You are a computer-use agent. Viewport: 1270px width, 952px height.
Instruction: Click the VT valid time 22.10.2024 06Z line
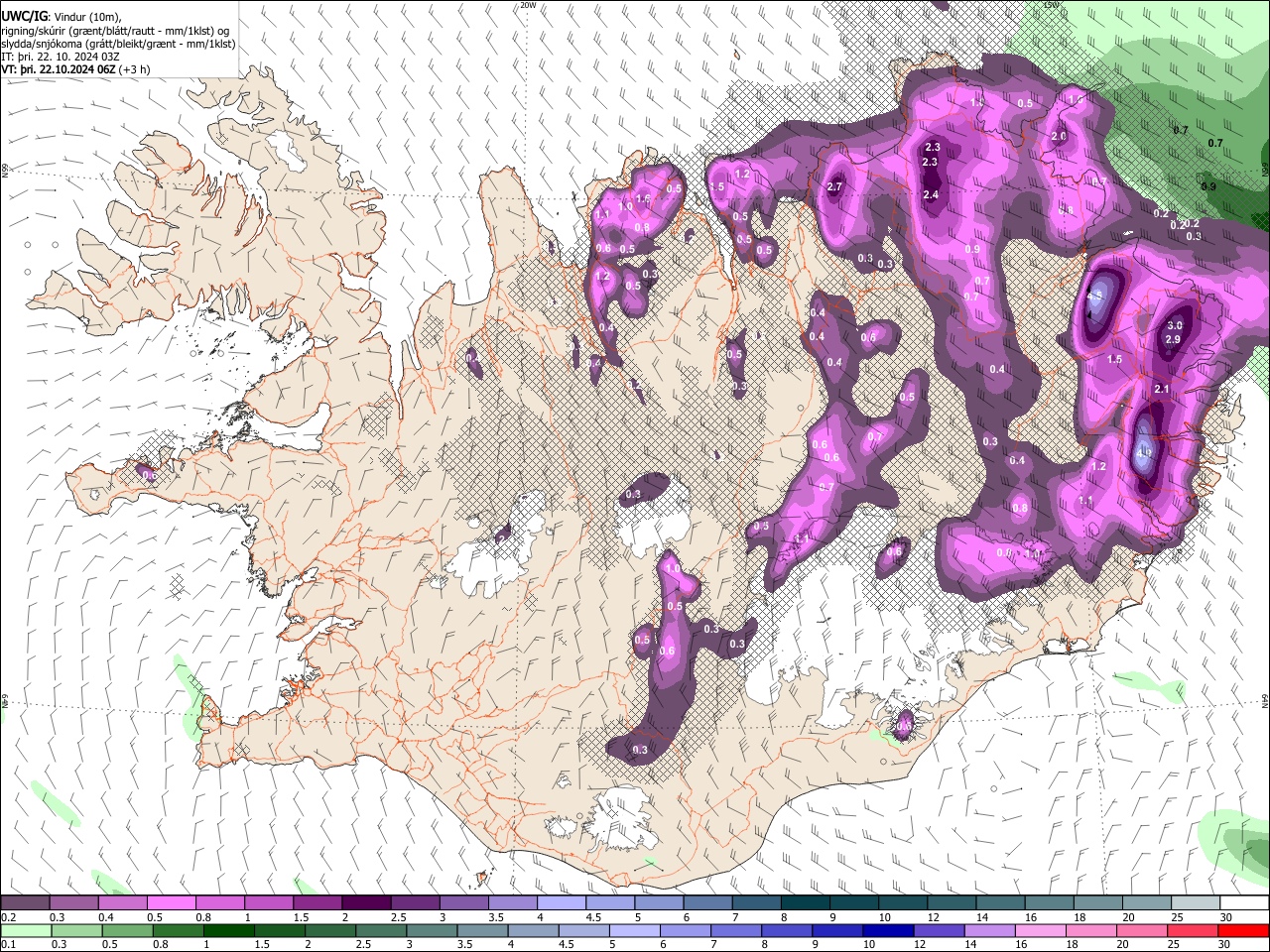coord(59,69)
